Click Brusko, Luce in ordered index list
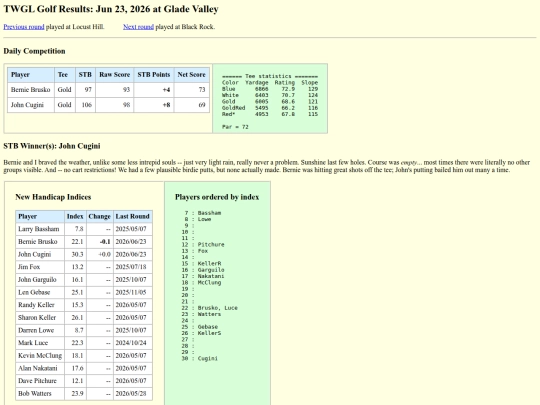 pyautogui.click(x=218, y=308)
